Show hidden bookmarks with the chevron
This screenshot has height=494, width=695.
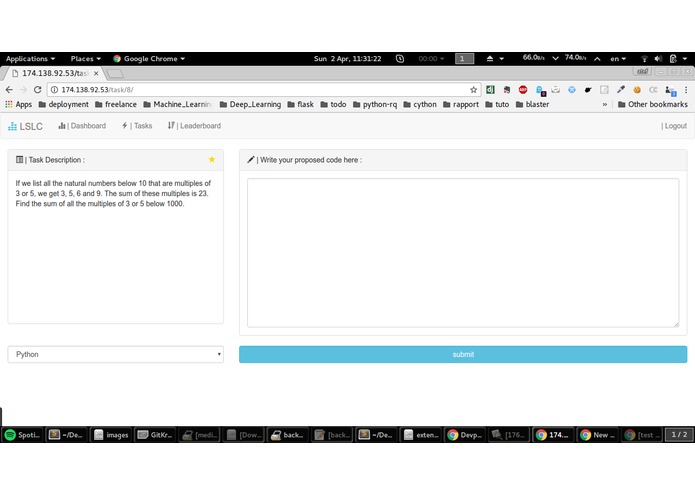click(x=605, y=105)
